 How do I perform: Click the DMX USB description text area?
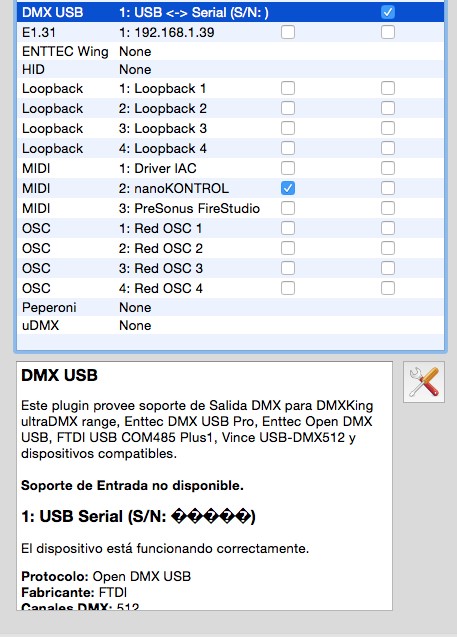pyautogui.click(x=204, y=486)
